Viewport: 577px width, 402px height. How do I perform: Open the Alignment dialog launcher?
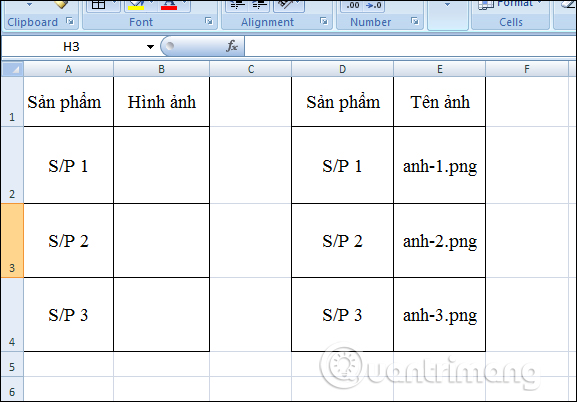324,21
